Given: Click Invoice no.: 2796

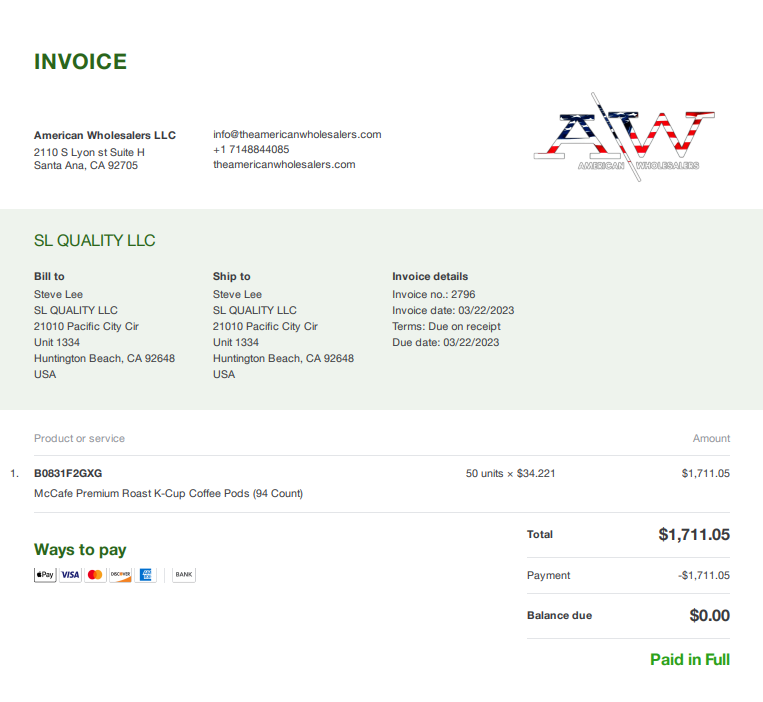Looking at the screenshot, I should point(434,294).
